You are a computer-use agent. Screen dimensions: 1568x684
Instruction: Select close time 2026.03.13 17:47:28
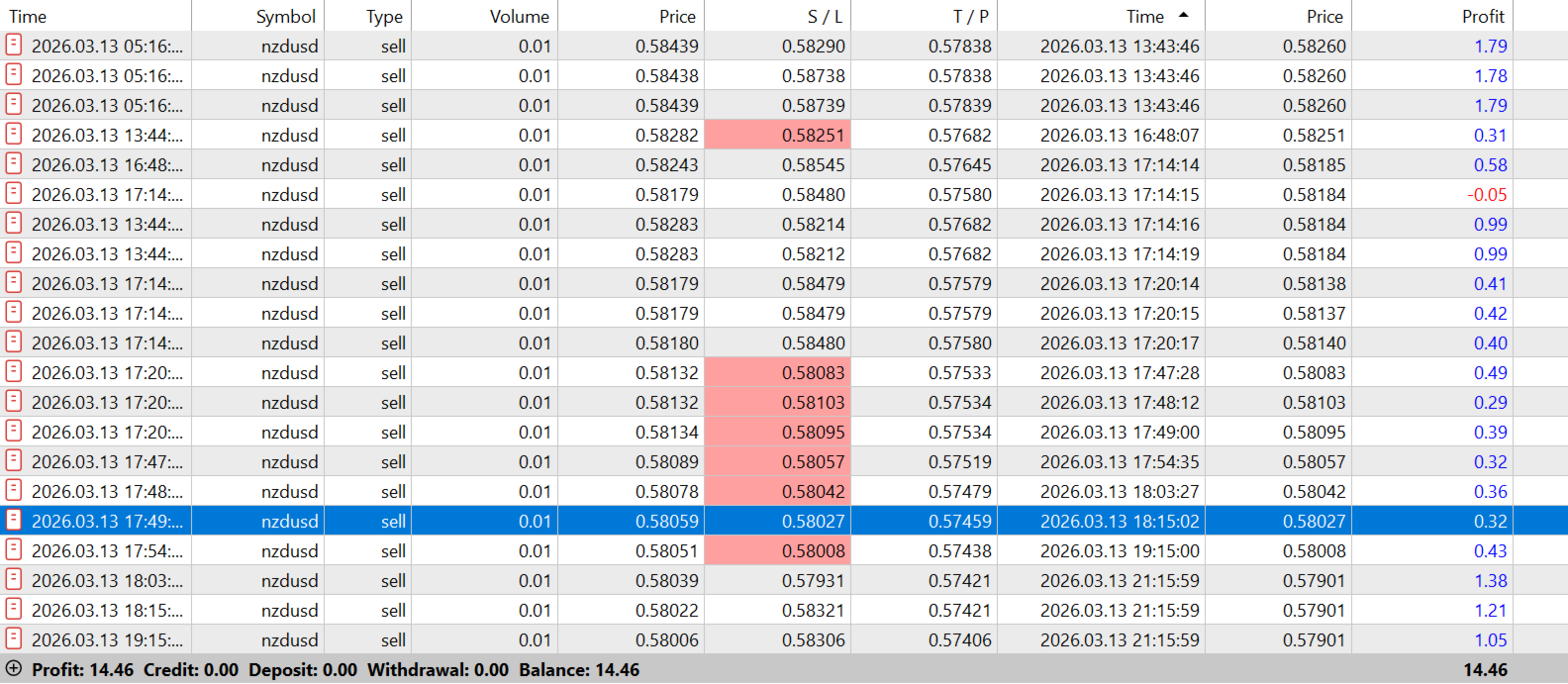tap(1120, 372)
